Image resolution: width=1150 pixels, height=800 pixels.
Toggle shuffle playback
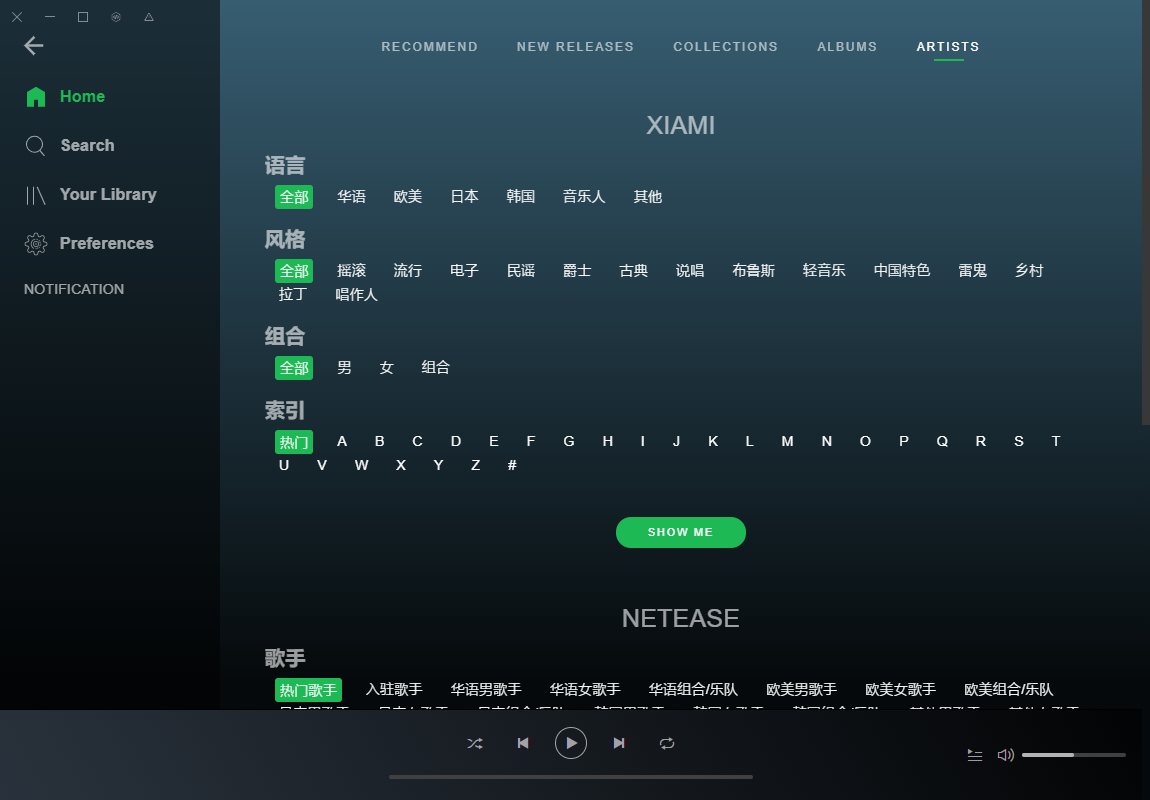click(475, 744)
